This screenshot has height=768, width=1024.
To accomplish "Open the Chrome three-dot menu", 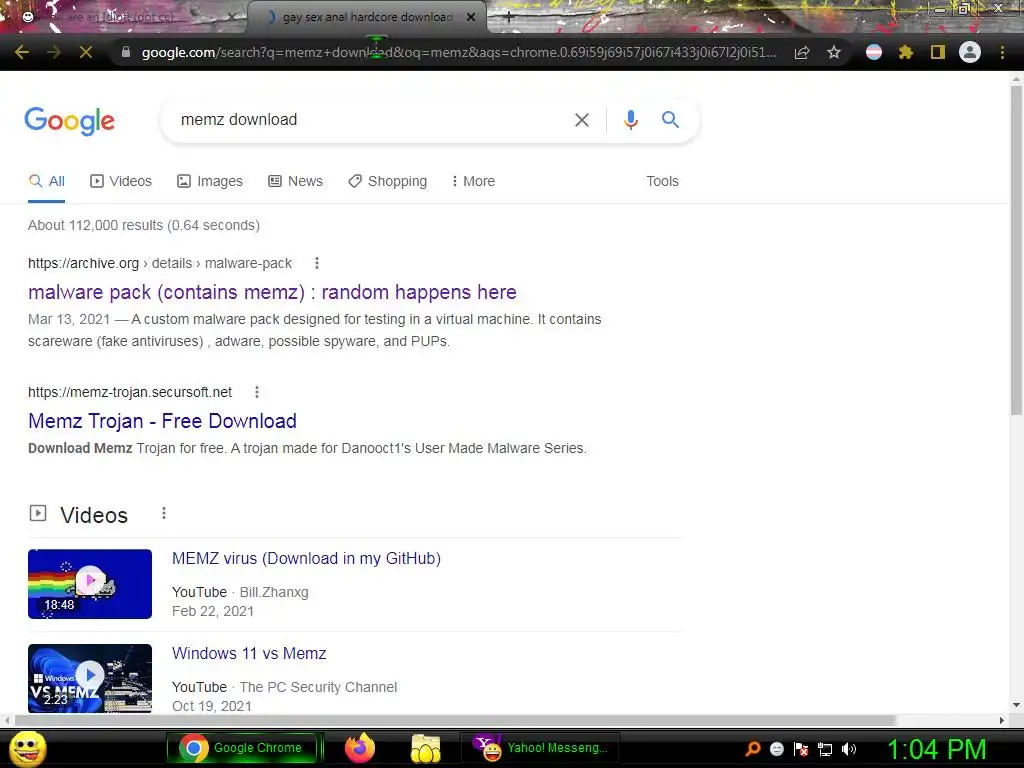I will tap(1002, 52).
